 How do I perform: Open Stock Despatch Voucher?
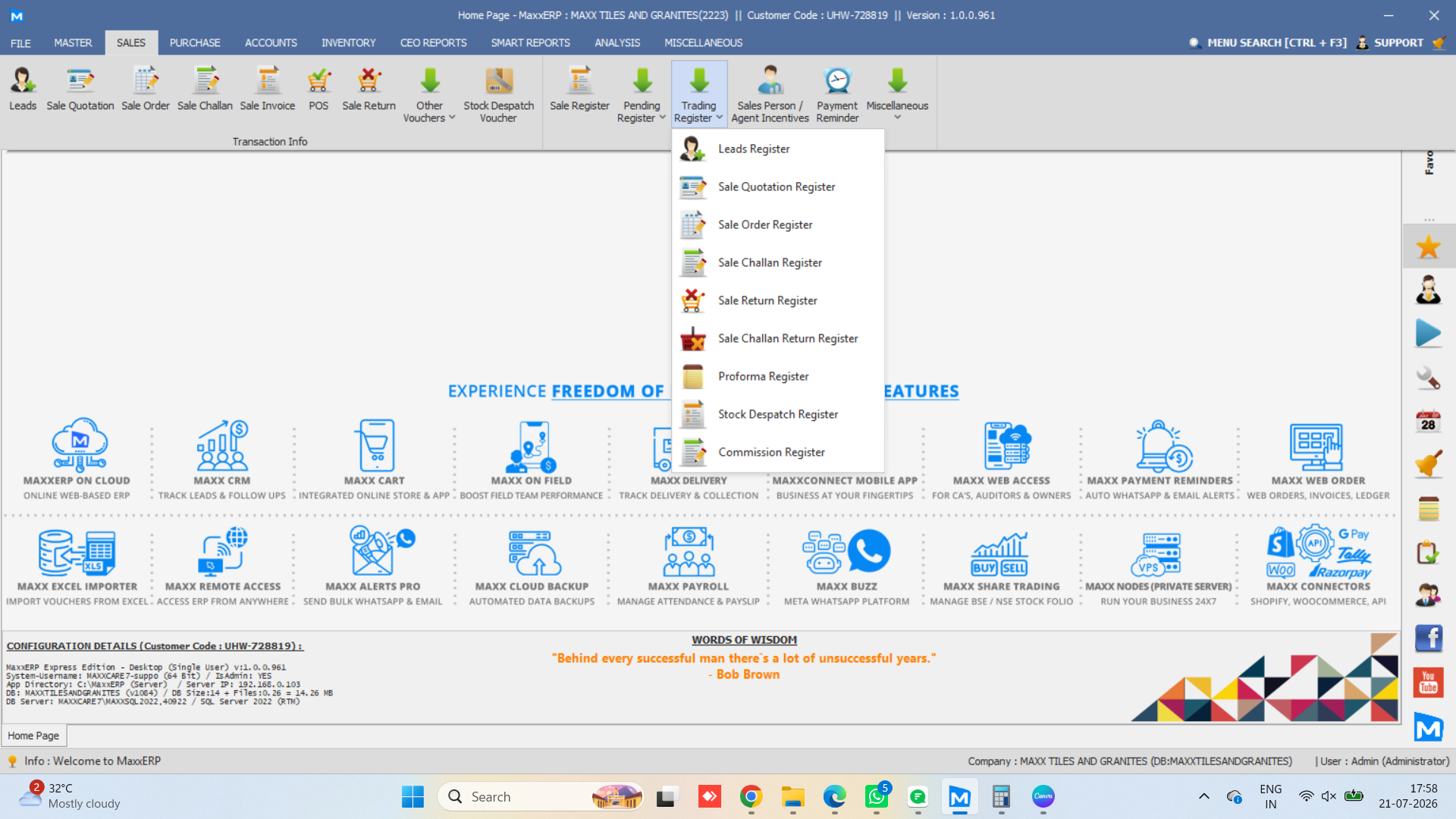(499, 95)
